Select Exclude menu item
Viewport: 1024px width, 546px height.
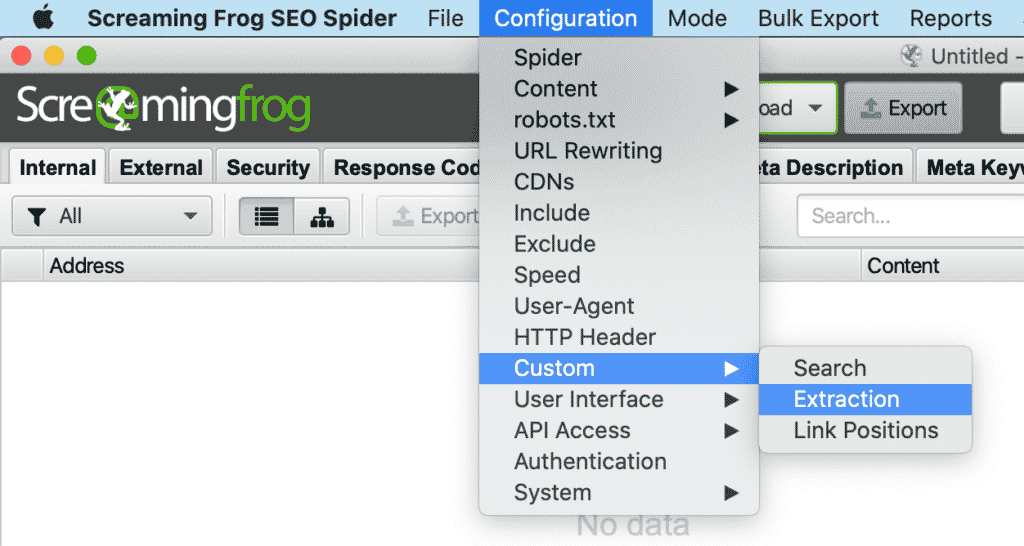click(619, 244)
